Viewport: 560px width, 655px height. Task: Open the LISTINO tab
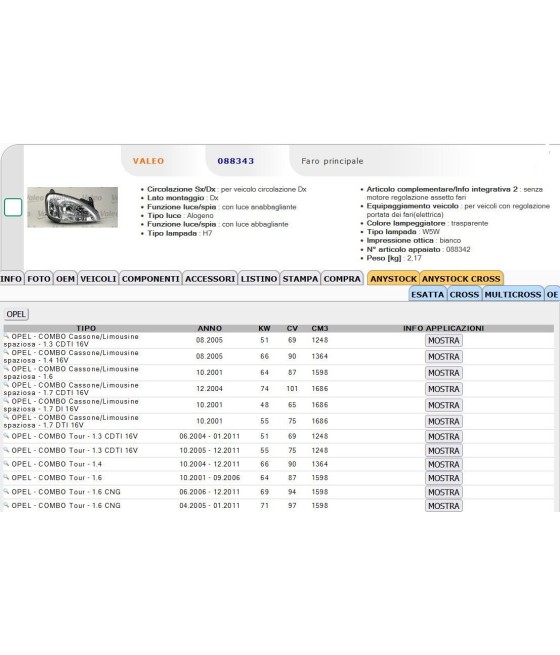tap(259, 279)
